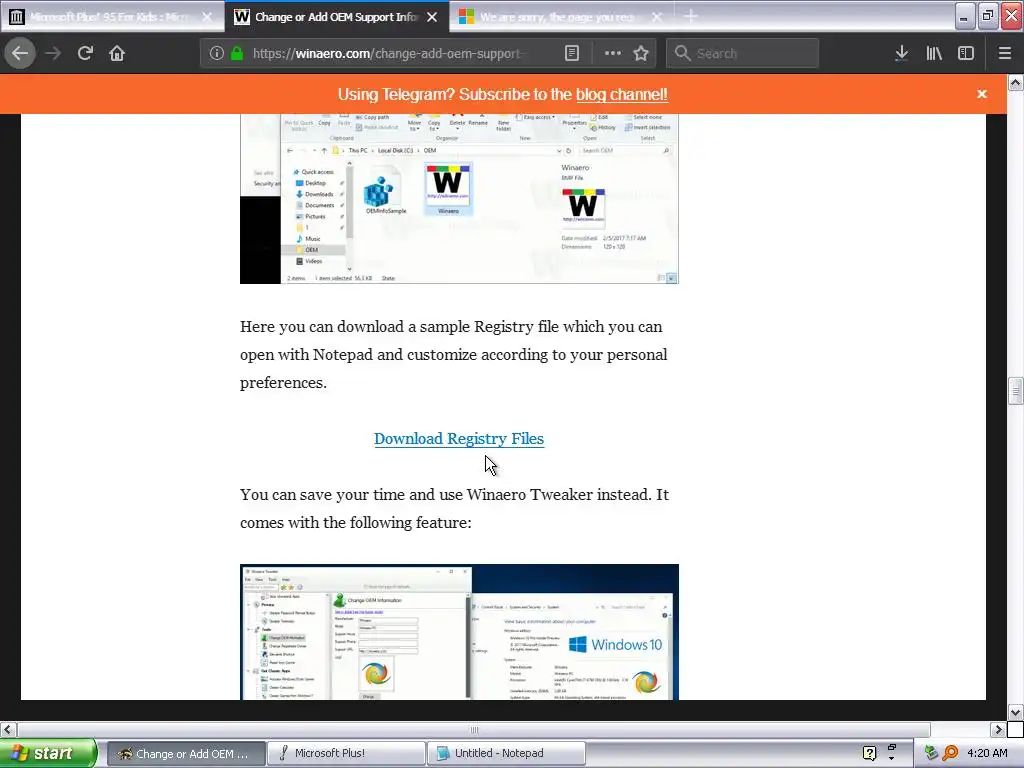Open the downloads panel arrow
Viewport: 1024px width, 768px height.
point(901,54)
